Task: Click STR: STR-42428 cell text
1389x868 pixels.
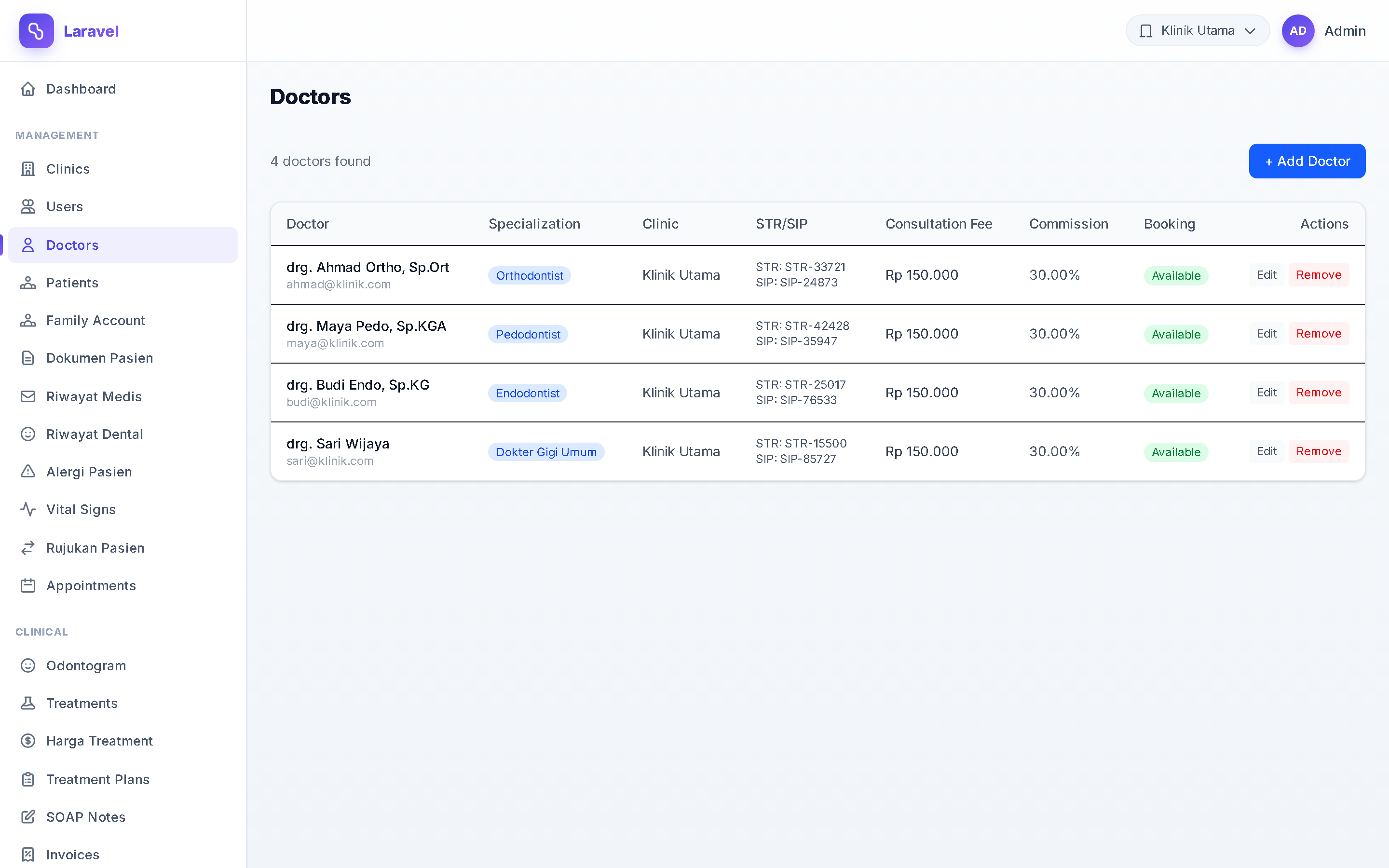Action: pos(802,325)
